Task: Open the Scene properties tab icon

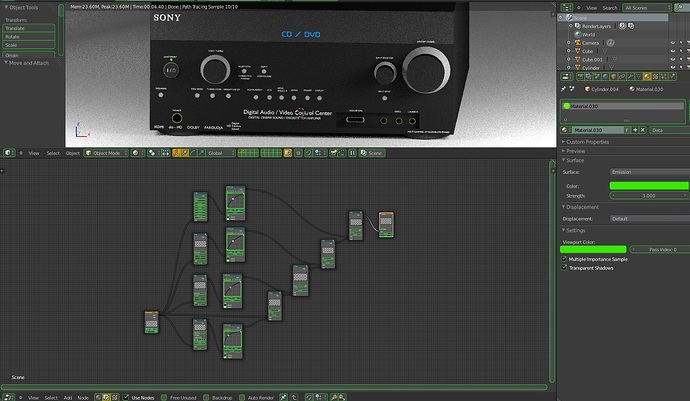Action: click(597, 77)
